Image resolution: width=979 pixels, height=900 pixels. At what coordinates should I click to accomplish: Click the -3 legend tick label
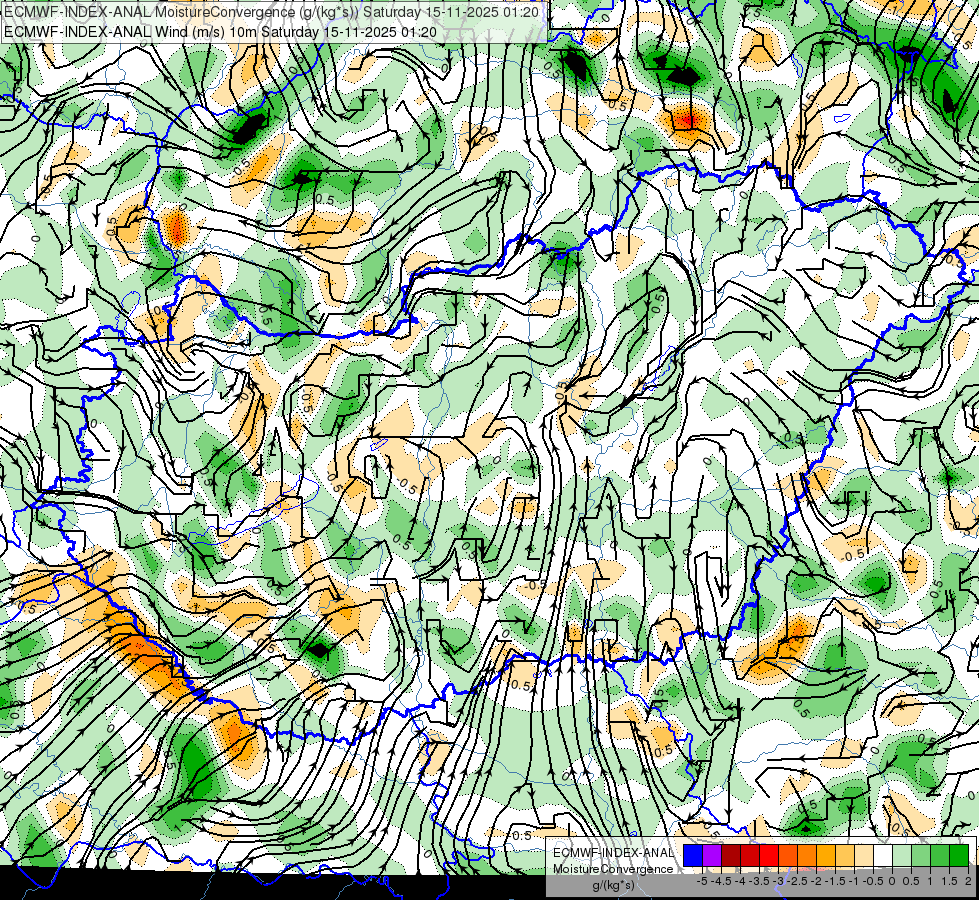(779, 881)
